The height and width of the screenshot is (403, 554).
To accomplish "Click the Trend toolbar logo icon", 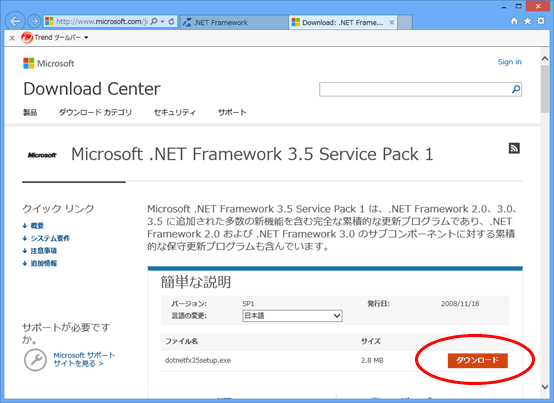I will coord(27,37).
